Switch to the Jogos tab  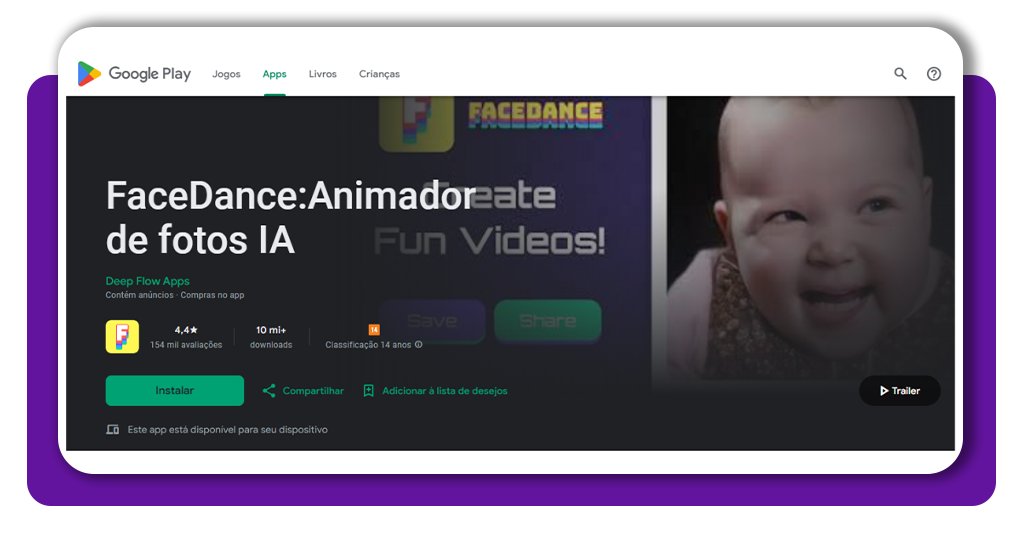pyautogui.click(x=226, y=74)
